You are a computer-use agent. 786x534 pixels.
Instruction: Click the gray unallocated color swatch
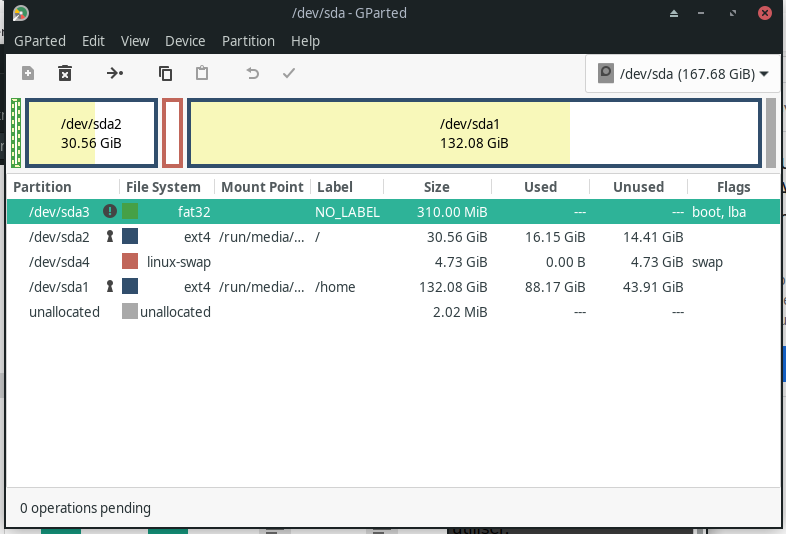pyautogui.click(x=130, y=311)
